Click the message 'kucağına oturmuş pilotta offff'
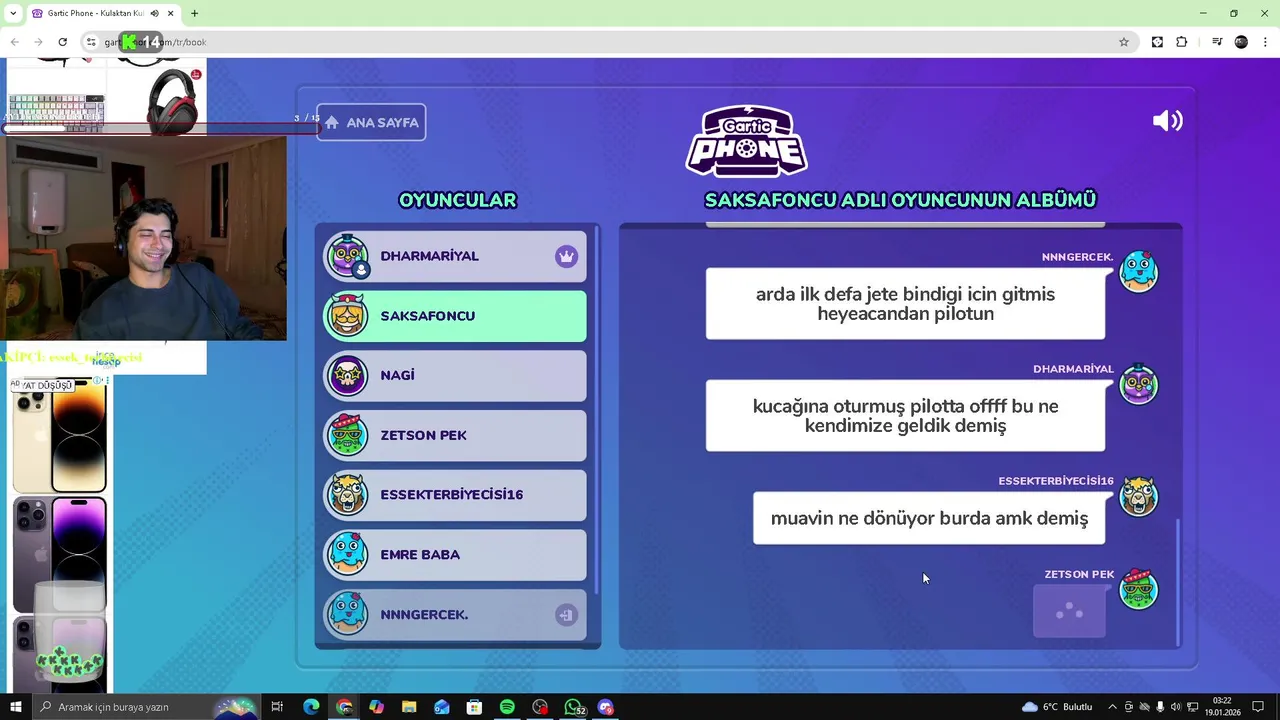The height and width of the screenshot is (720, 1280). 905,416
